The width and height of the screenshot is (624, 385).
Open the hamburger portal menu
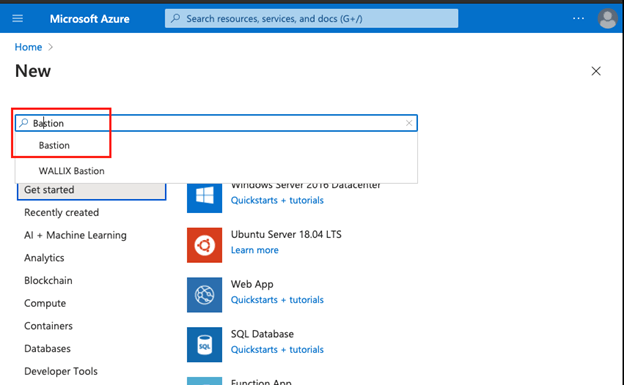[18, 19]
